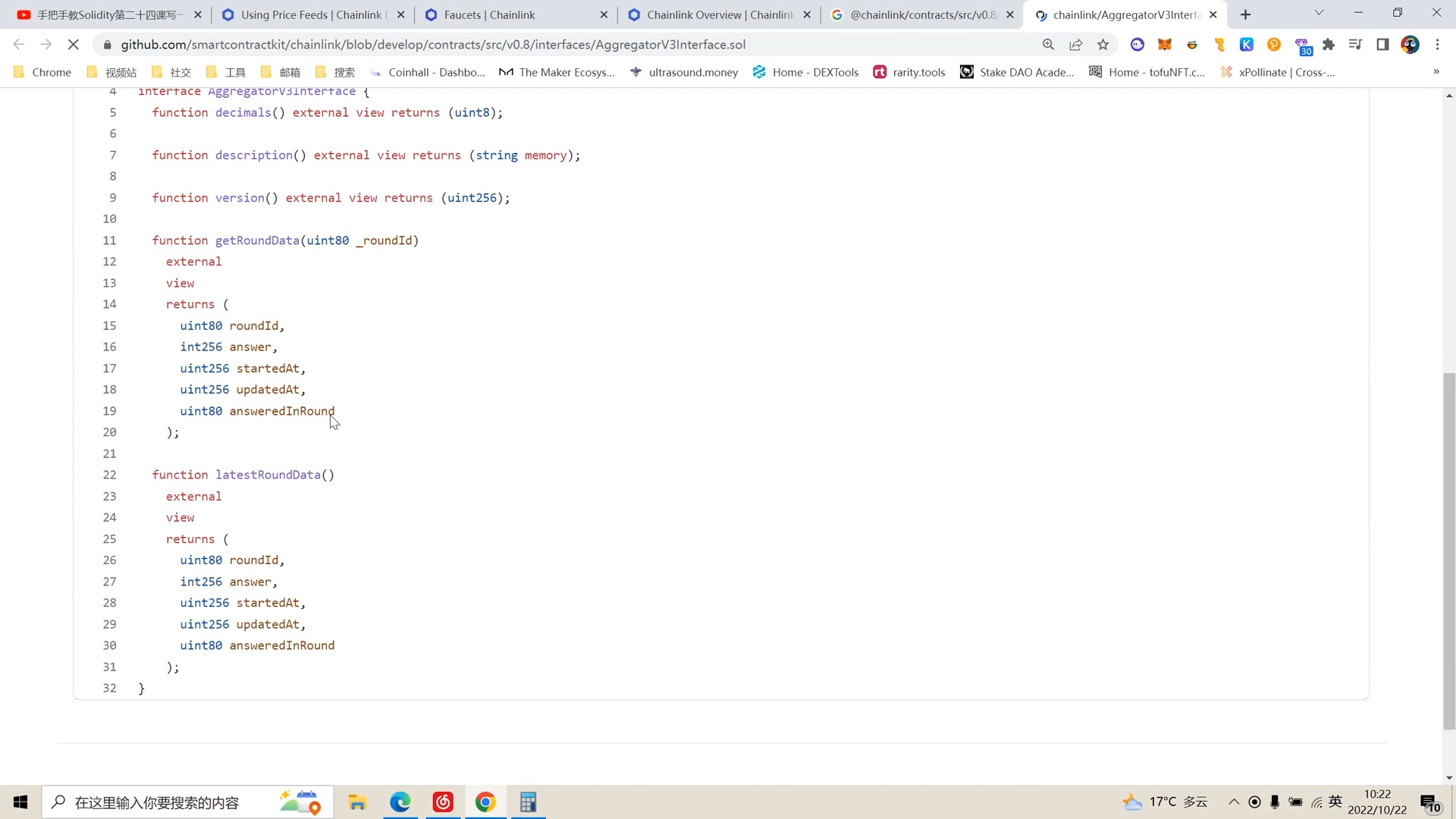Open Coinhall Dashboard bookmark

pyautogui.click(x=428, y=72)
